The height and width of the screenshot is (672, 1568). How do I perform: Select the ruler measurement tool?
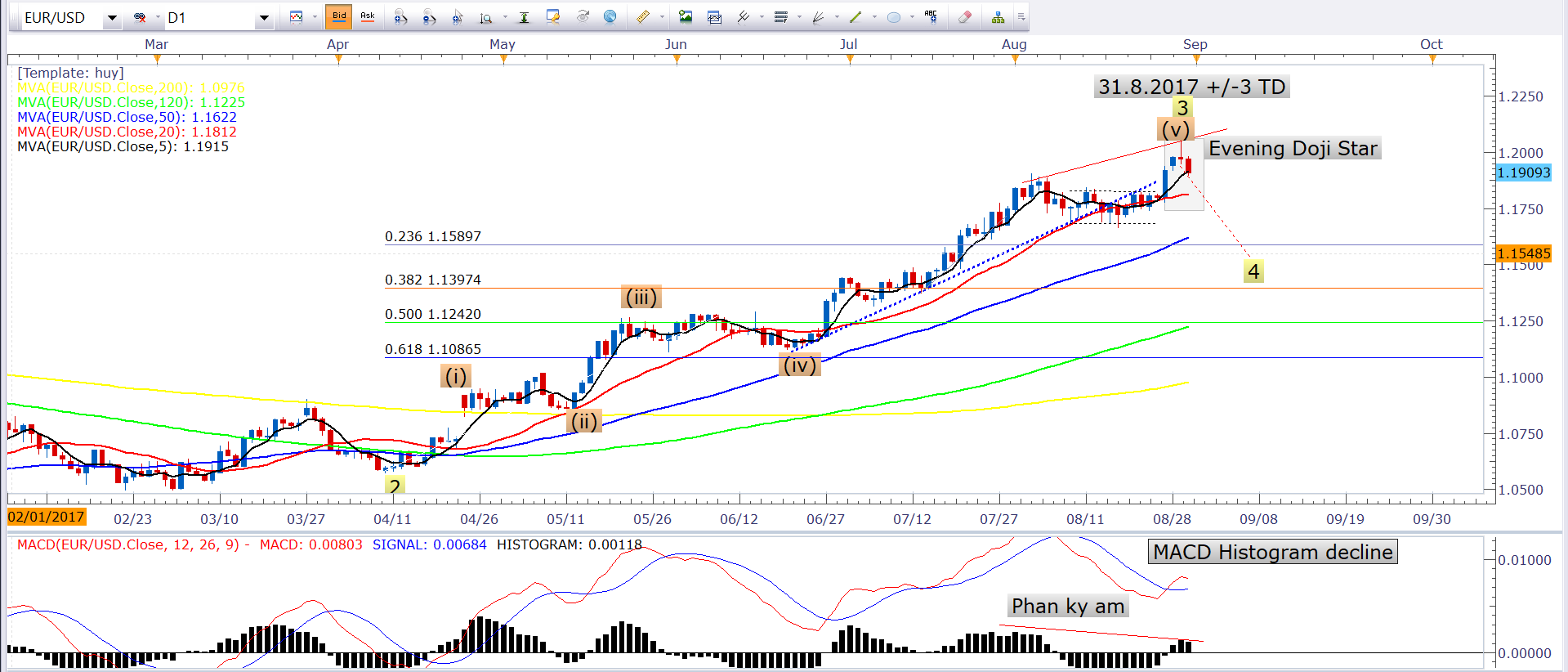tap(643, 17)
